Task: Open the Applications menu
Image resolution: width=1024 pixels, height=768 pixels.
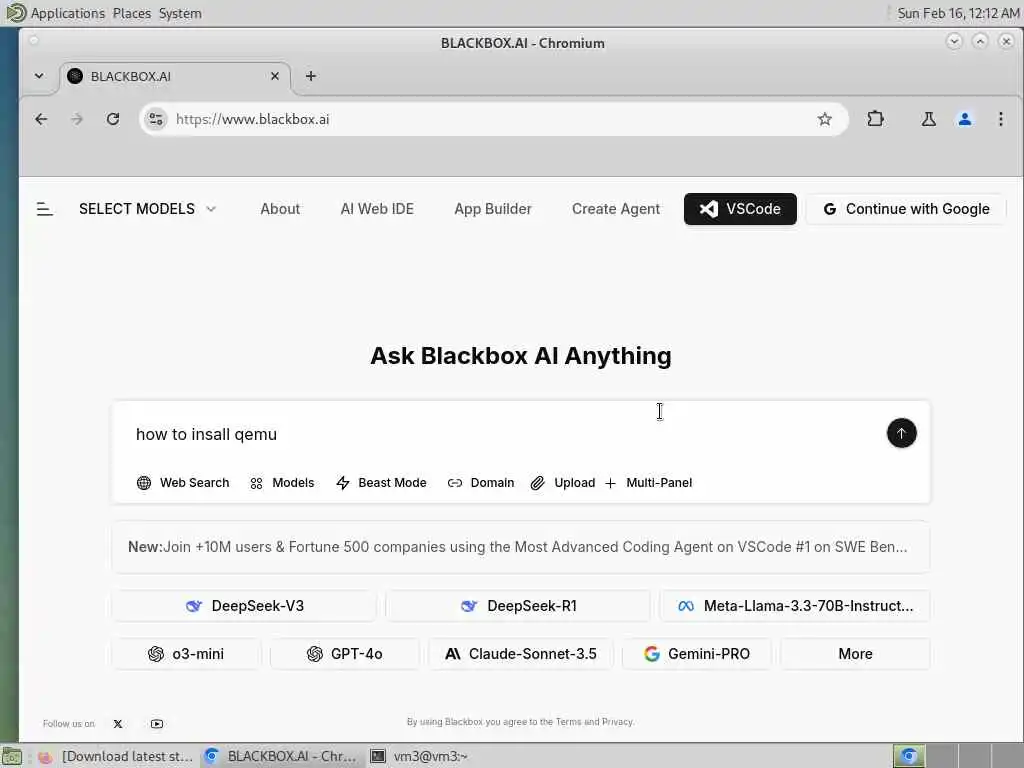Action: [x=67, y=13]
